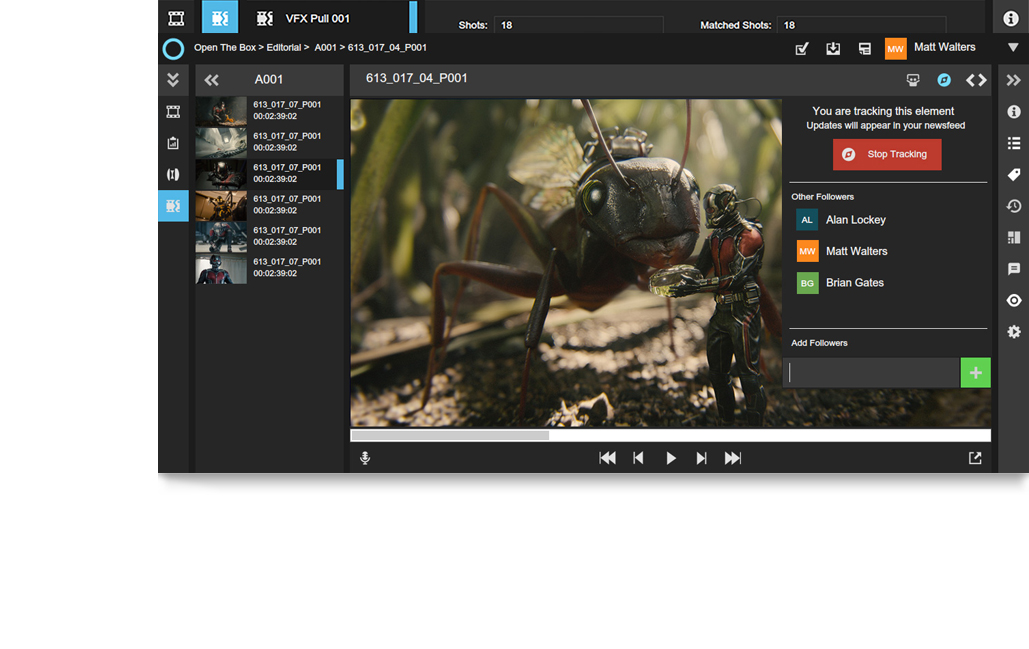Screen dimensions: 1029x649
Task: Skip to the first frame
Action: tap(607, 458)
